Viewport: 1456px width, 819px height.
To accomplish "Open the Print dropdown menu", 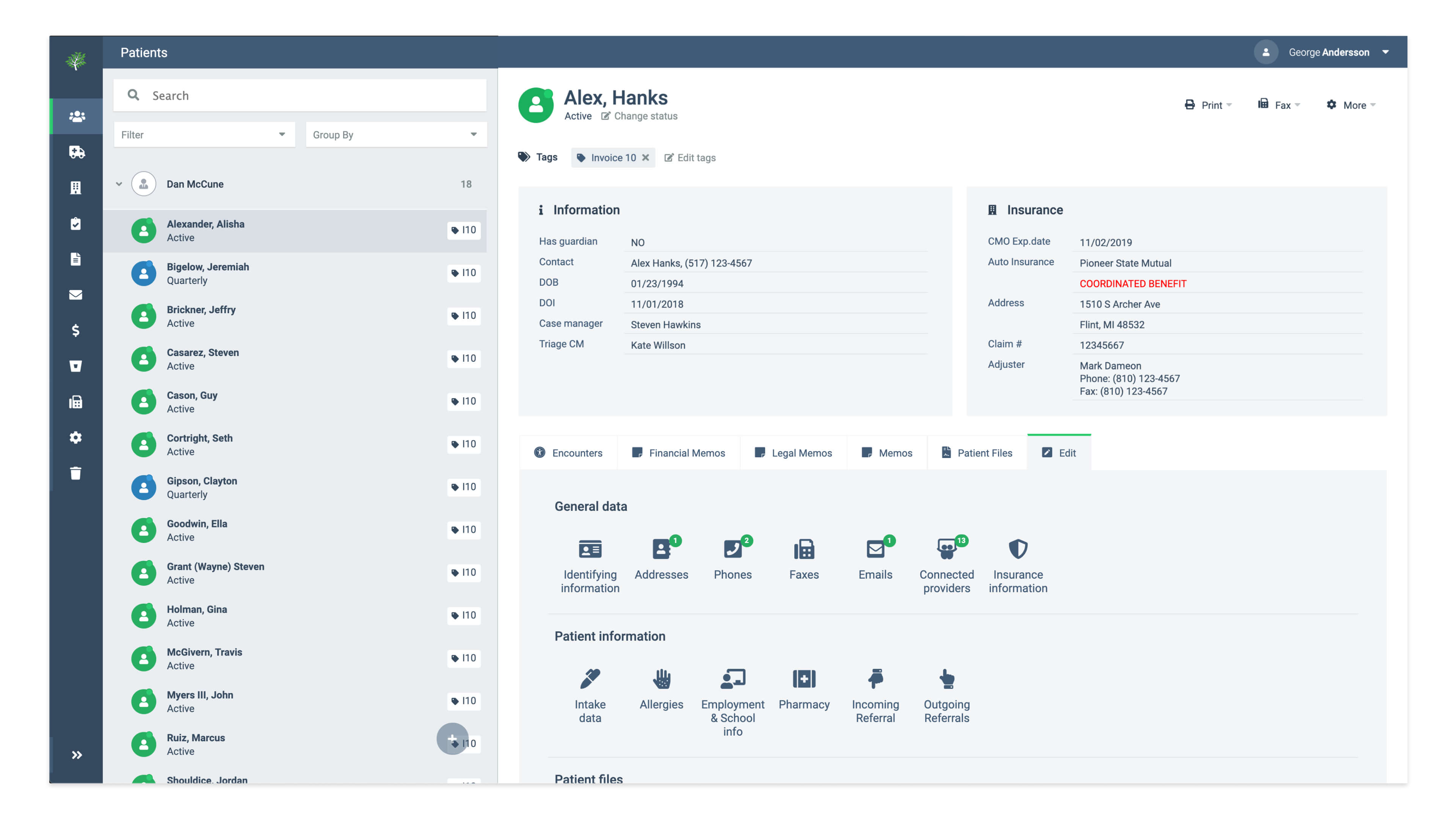I will tap(1208, 105).
